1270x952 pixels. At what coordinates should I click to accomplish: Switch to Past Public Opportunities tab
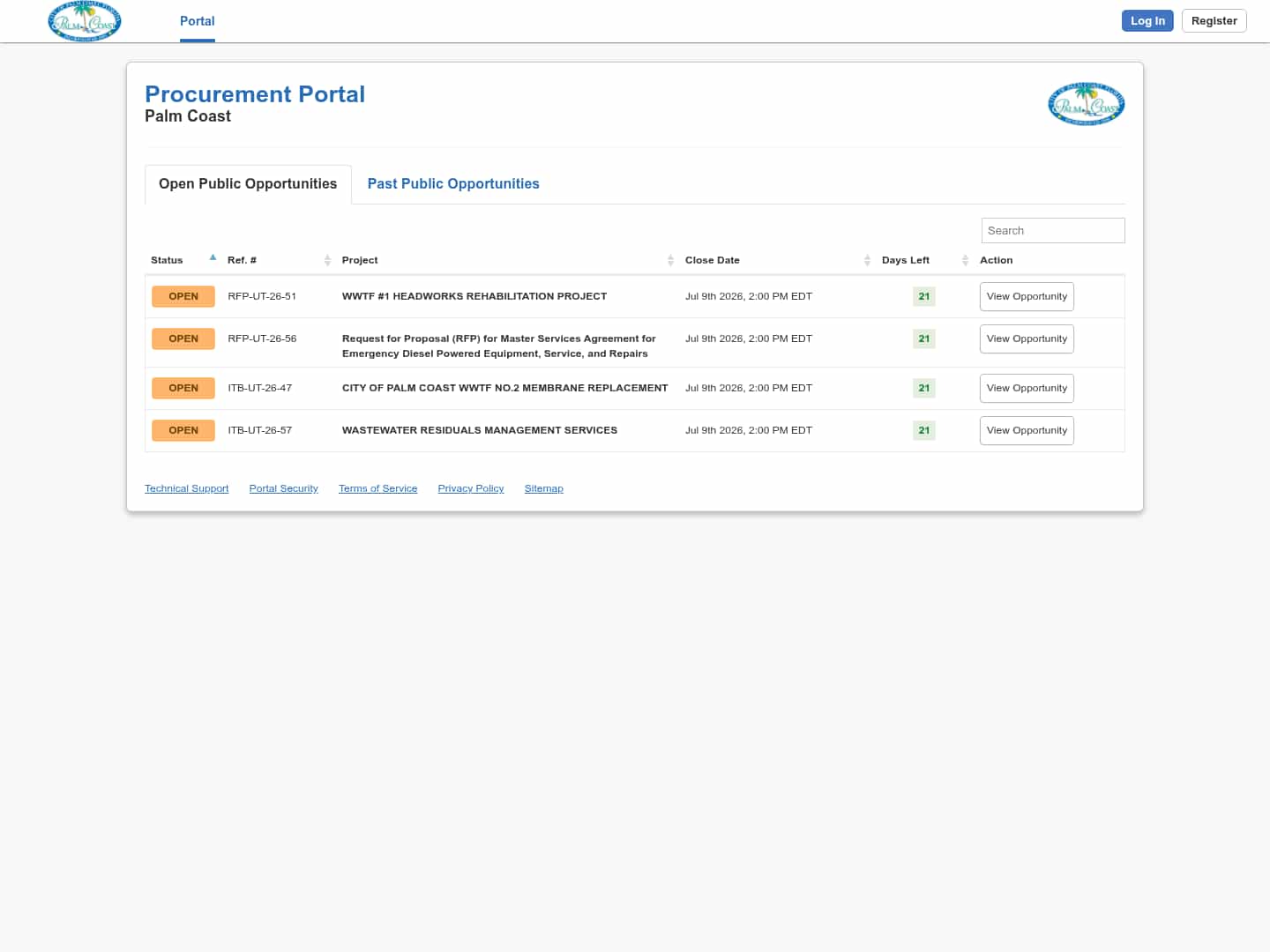click(453, 183)
